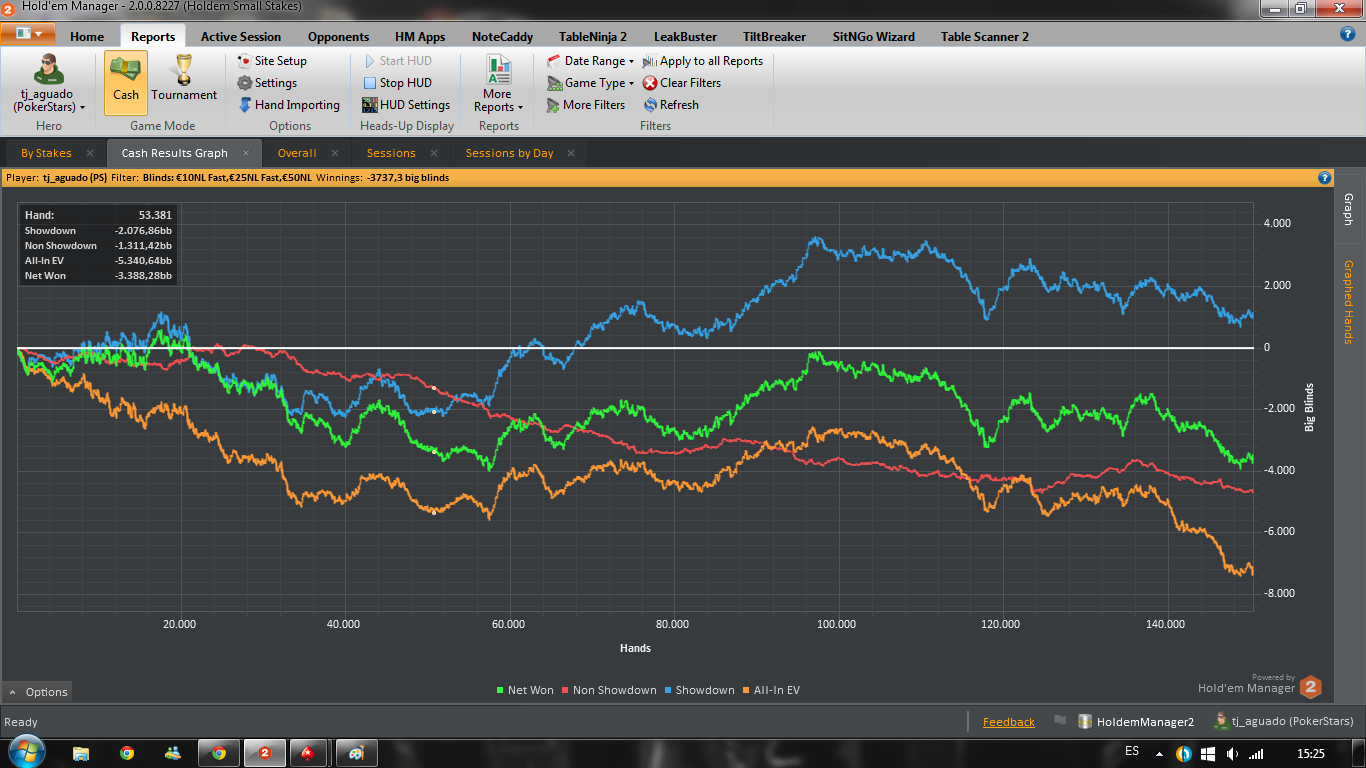
Task: Open Site Setup options
Action: point(272,61)
